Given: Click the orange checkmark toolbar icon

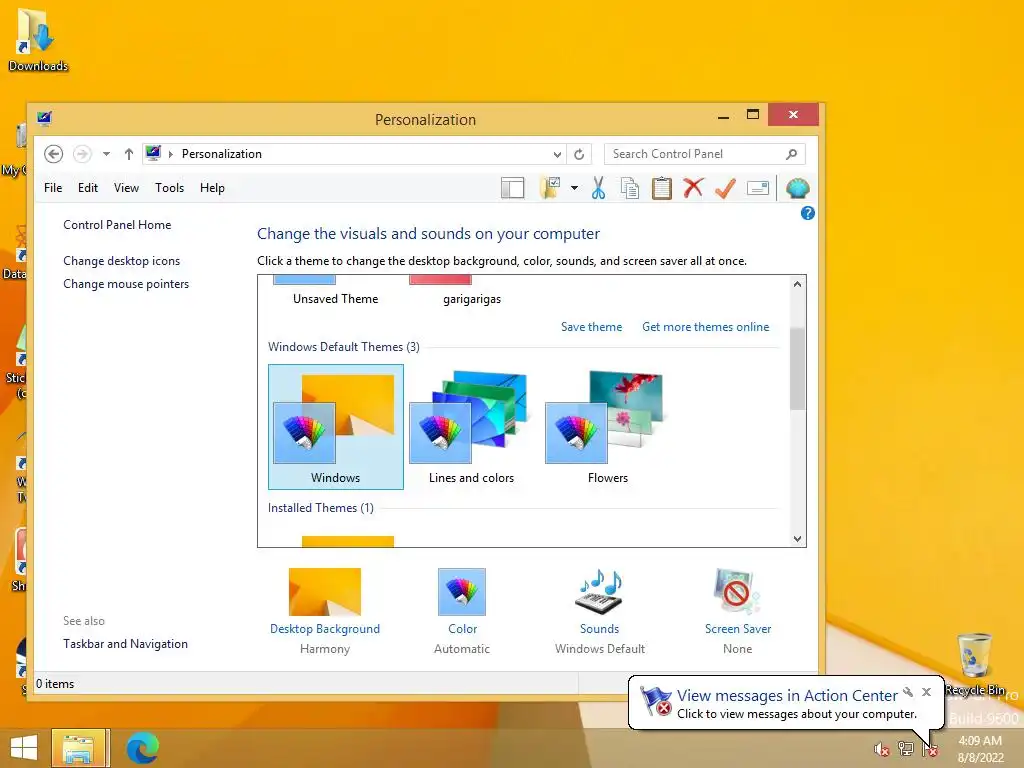Looking at the screenshot, I should pyautogui.click(x=725, y=188).
